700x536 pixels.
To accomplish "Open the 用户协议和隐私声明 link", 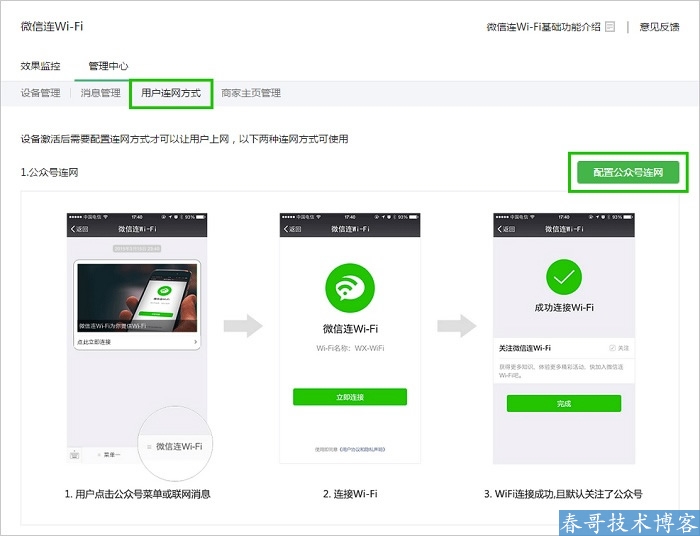I will point(362,449).
